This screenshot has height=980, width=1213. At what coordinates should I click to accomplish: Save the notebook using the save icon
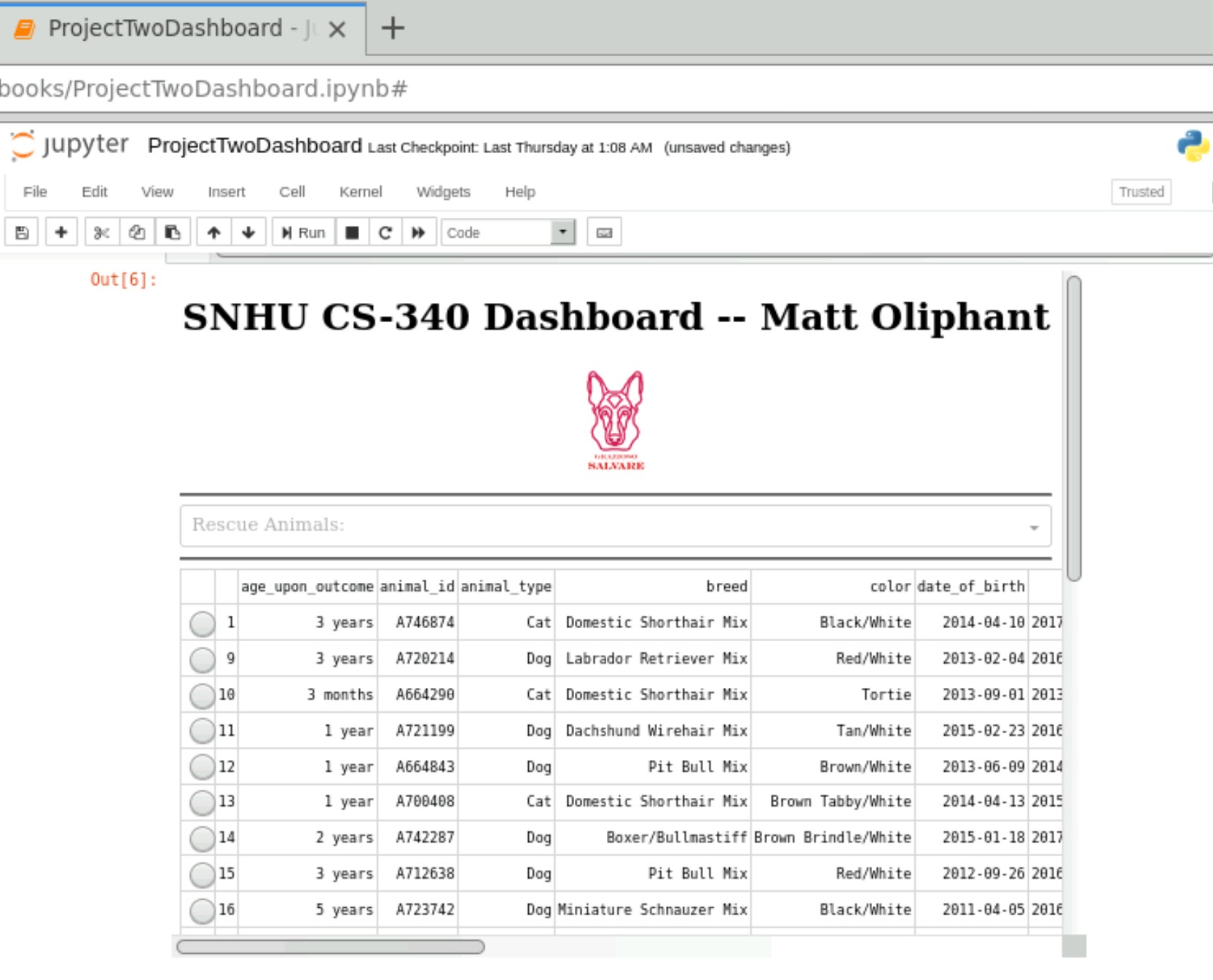coord(21,232)
